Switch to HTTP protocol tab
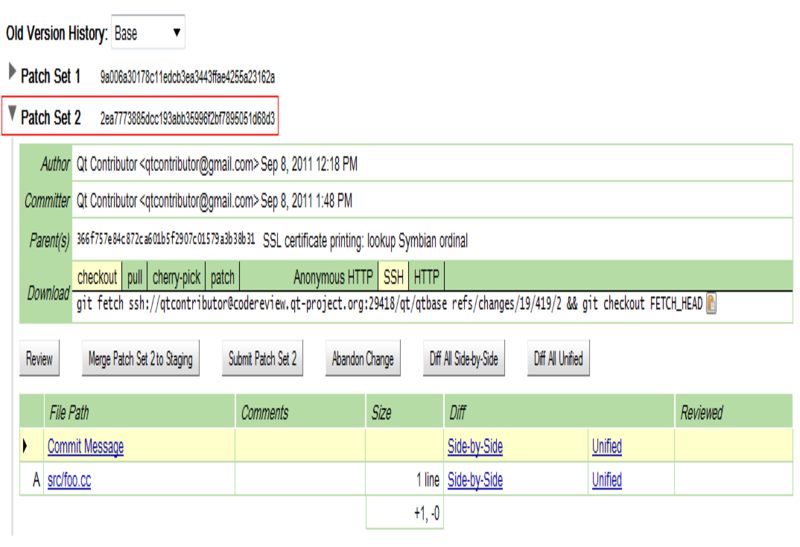The image size is (800, 547). click(427, 277)
